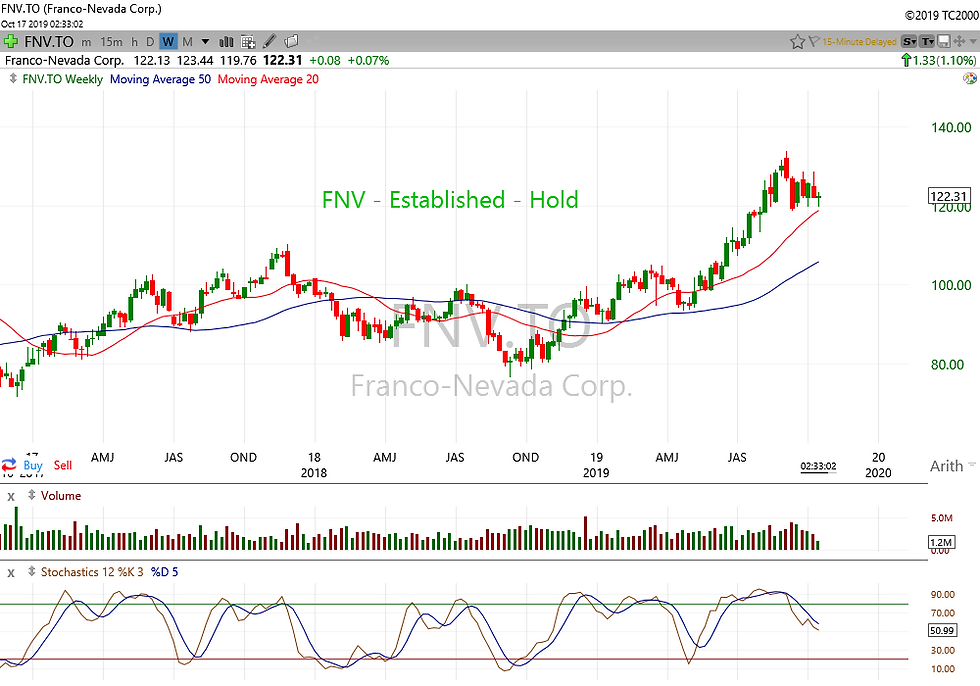The width and height of the screenshot is (980, 686).
Task: Open the chart menu arrow at top right
Action: pyautogui.click(x=972, y=42)
